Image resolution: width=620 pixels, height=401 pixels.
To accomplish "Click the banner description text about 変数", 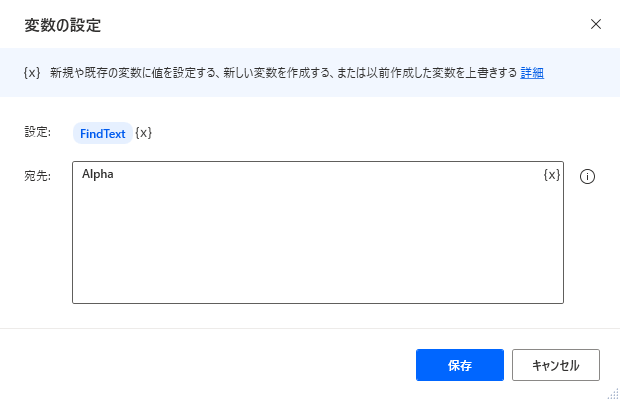I will pos(284,73).
